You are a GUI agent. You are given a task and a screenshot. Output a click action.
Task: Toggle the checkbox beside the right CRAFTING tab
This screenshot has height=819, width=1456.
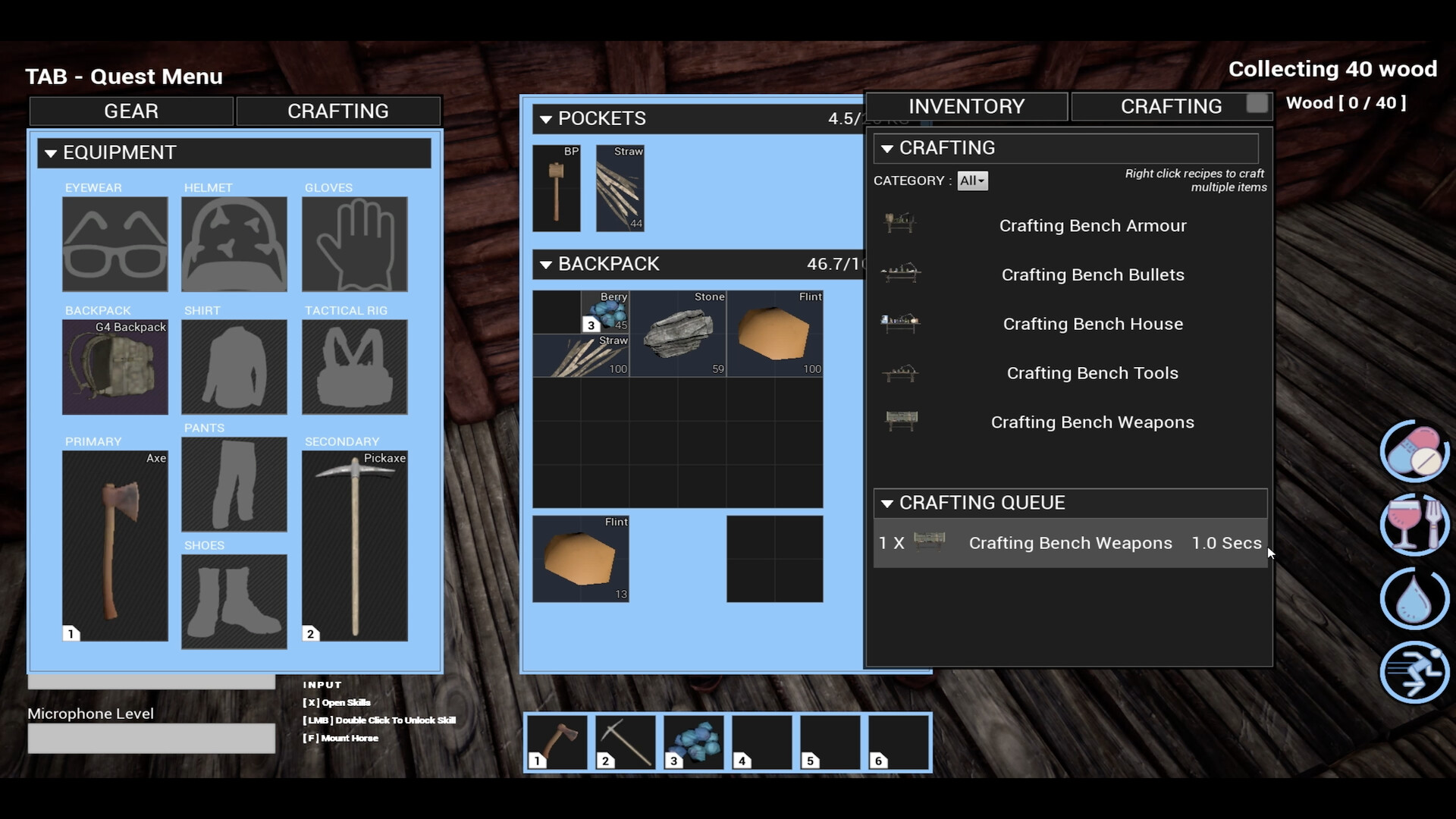point(1257,105)
